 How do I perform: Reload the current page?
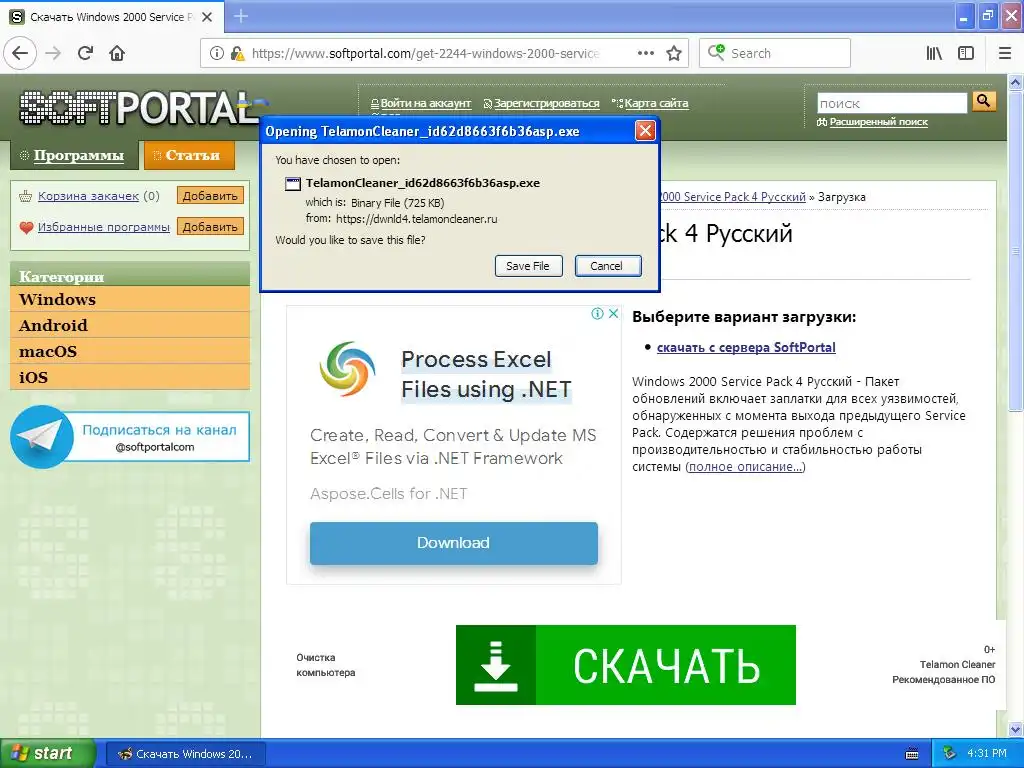pos(86,54)
